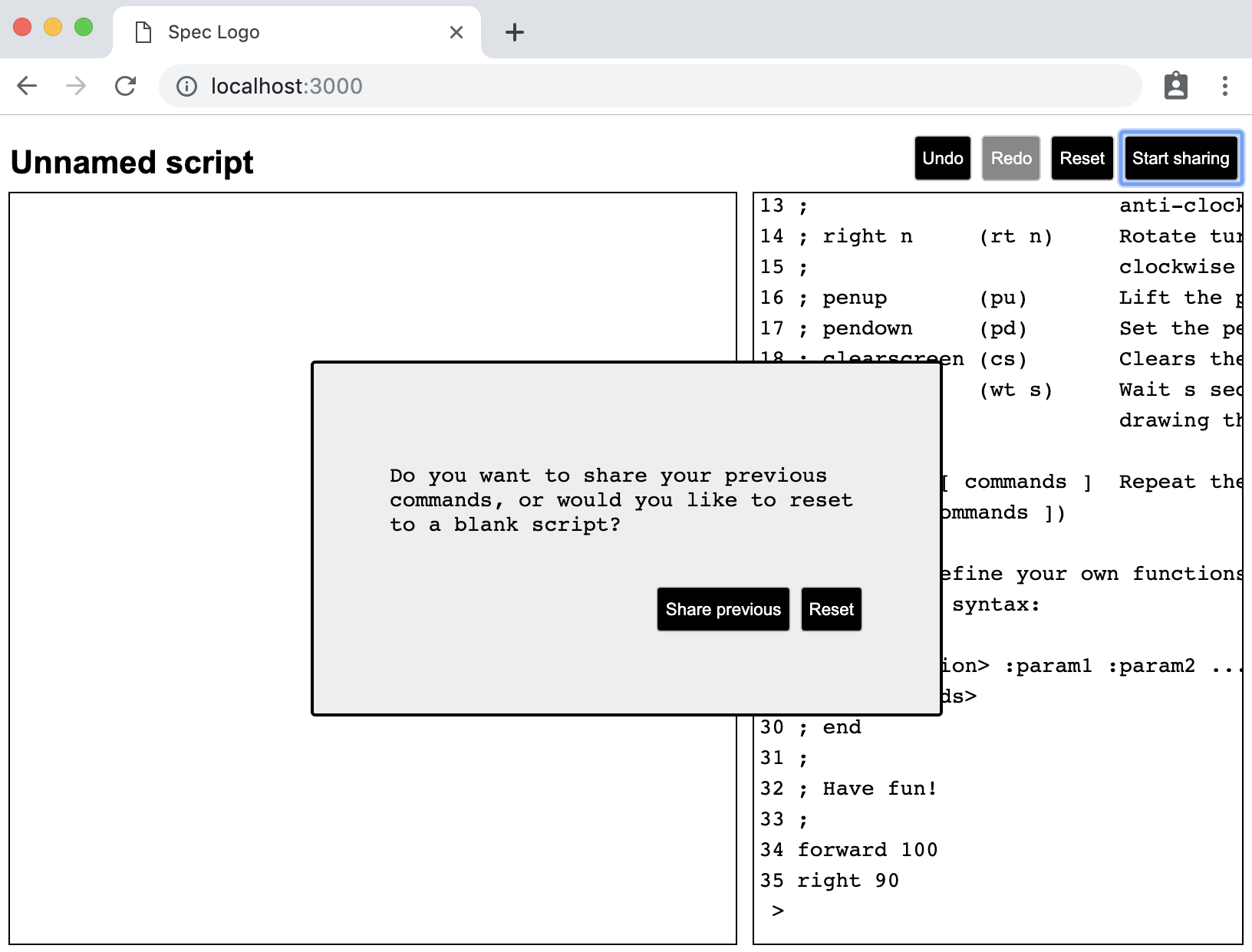Open a new tab with plus icon

[x=515, y=32]
